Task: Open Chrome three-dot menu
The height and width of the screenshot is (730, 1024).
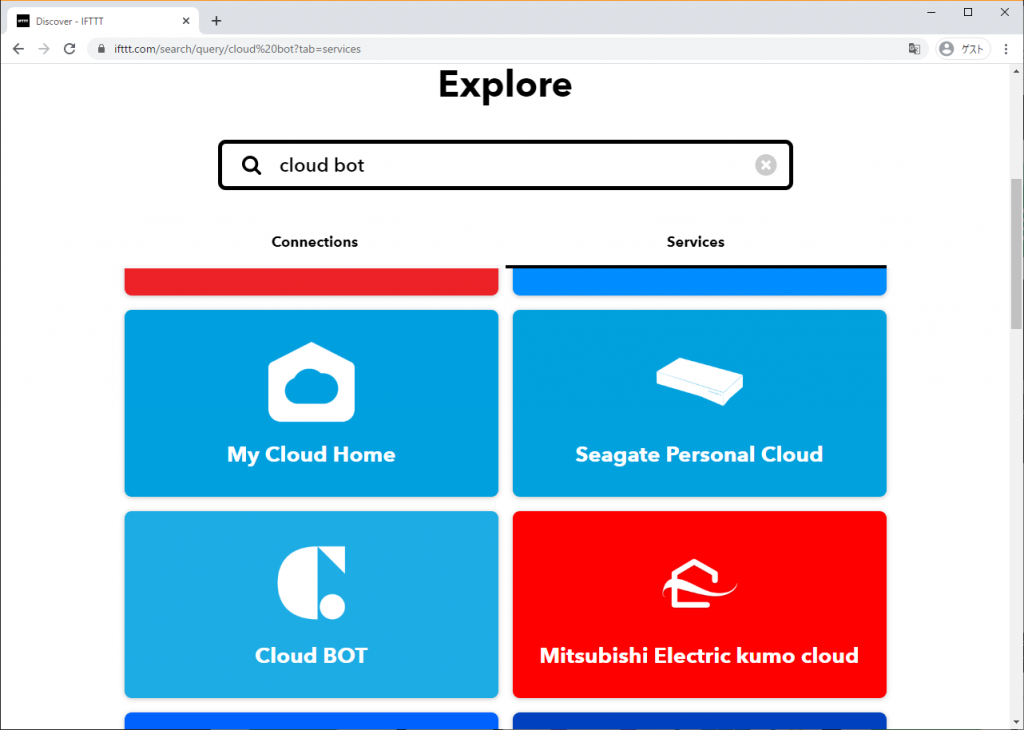Action: (x=1006, y=49)
